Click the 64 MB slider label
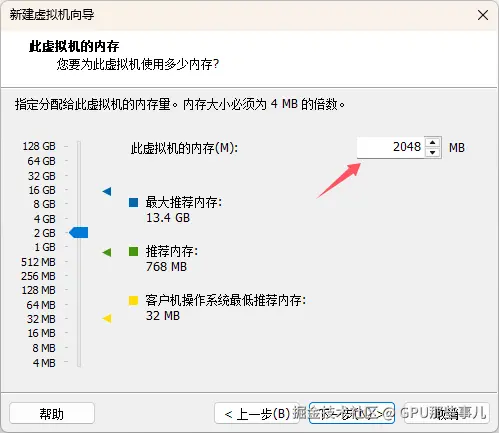The height and width of the screenshot is (433, 499). click(41, 305)
